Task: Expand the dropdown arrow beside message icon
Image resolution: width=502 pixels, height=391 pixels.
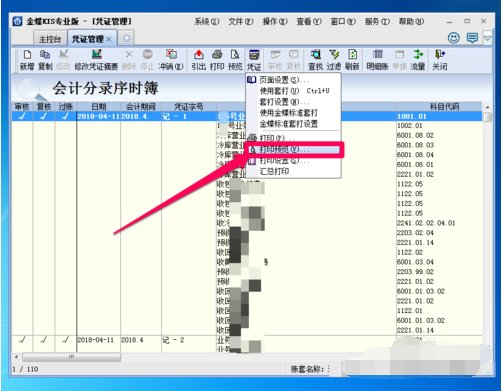Action: (487, 38)
